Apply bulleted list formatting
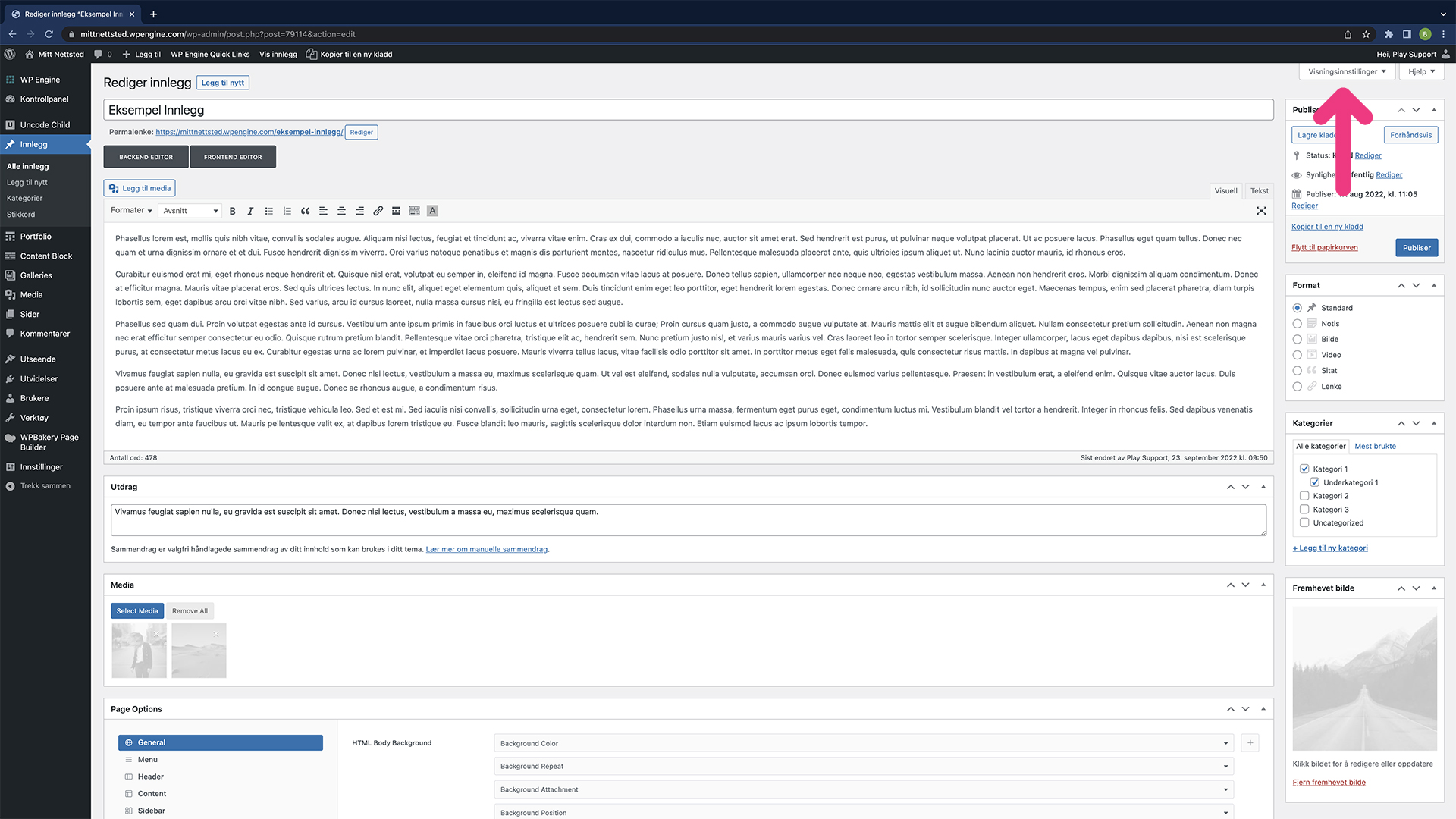 click(x=268, y=211)
